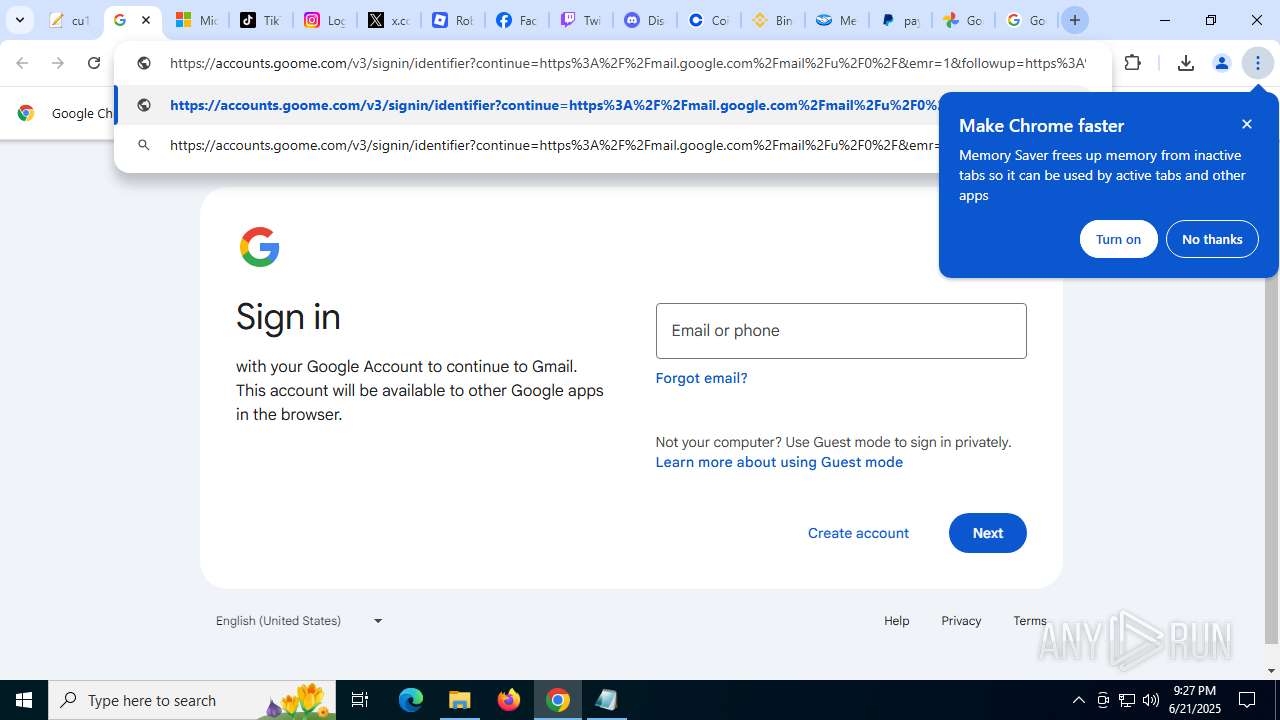Open the Coinbase tab
Screen dimensions: 1280x720
(x=708, y=20)
